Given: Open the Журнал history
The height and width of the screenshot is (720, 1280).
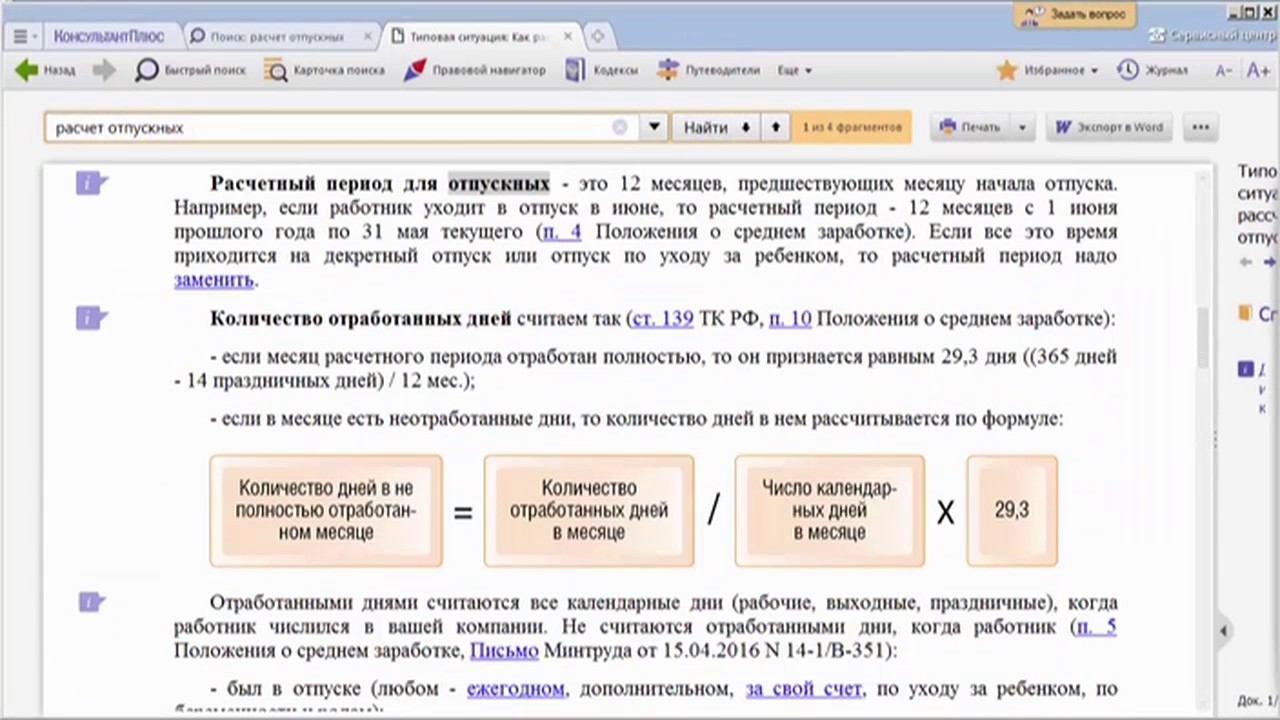Looking at the screenshot, I should (x=1153, y=70).
